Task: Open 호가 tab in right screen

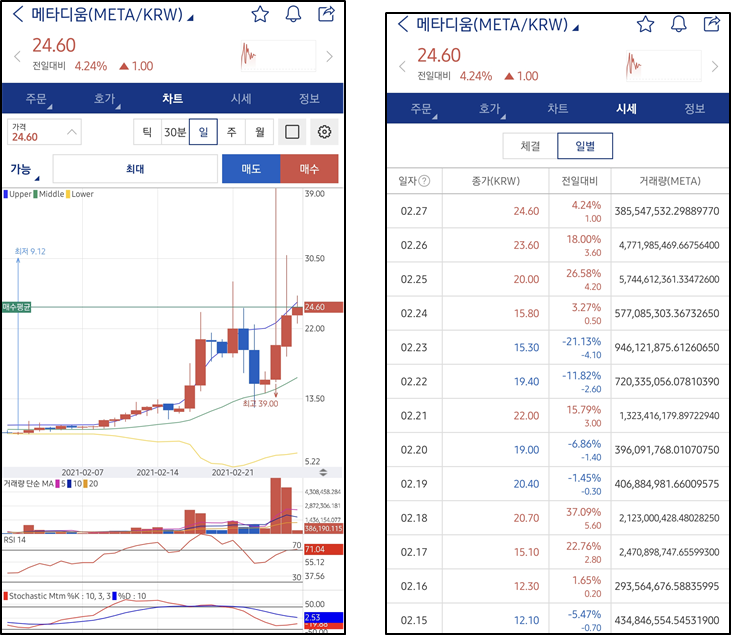Action: 490,109
